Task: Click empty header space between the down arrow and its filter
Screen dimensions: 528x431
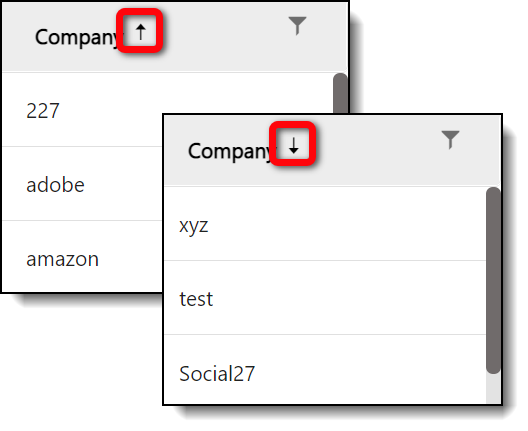Action: pos(378,148)
